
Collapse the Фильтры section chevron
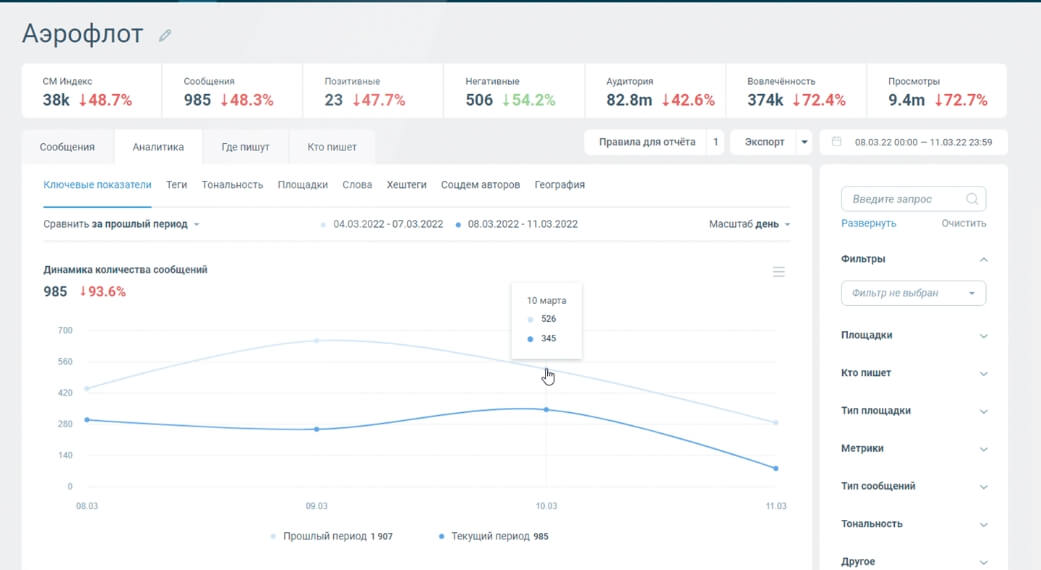pyautogui.click(x=984, y=259)
